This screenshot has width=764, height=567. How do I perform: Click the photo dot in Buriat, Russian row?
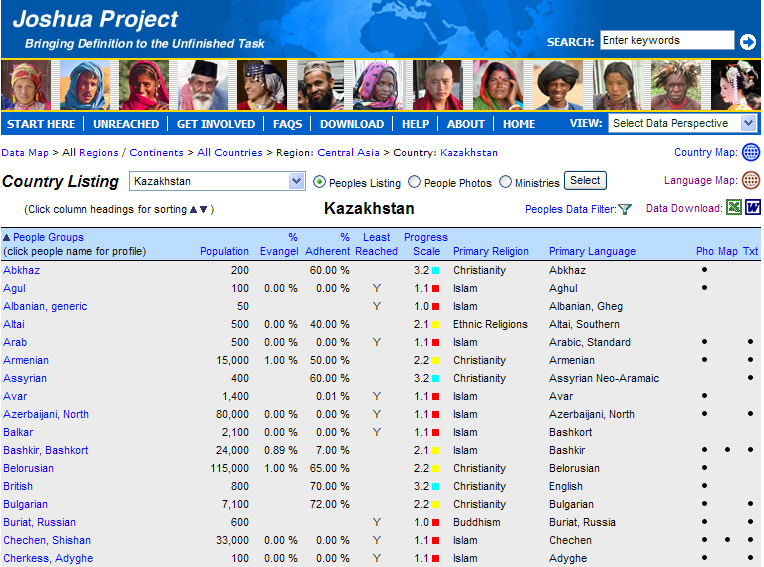point(704,522)
